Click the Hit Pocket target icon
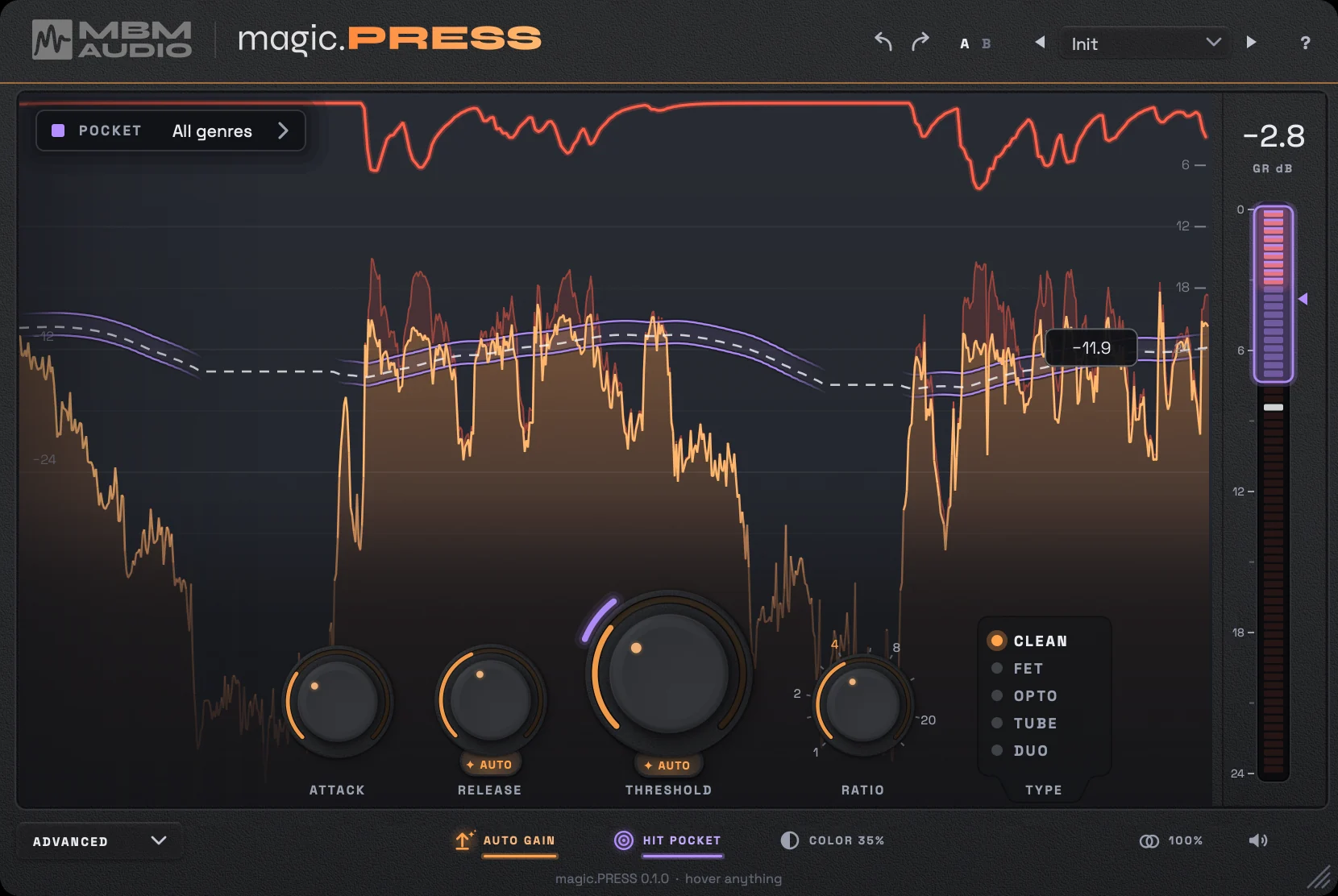The width and height of the screenshot is (1338, 896). 624,840
